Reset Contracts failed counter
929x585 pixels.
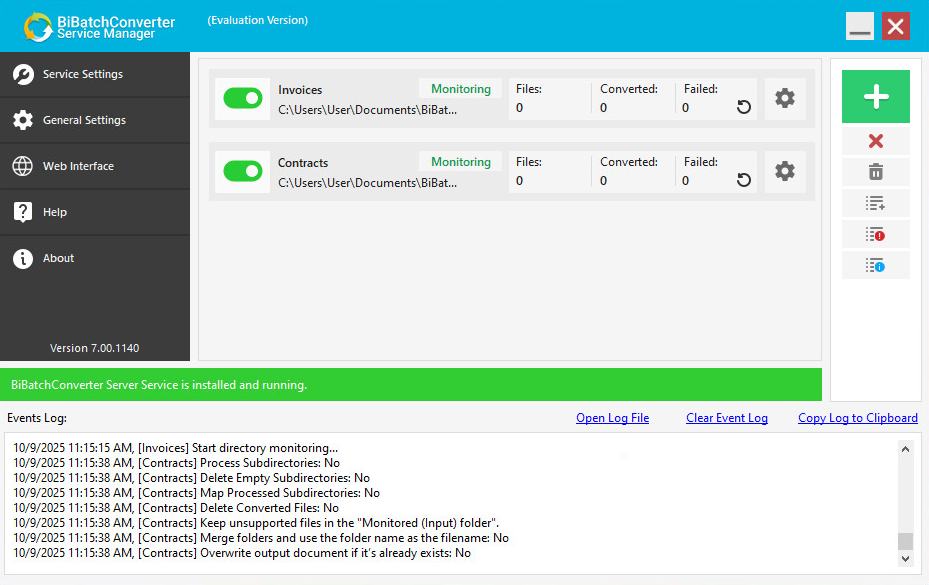[744, 180]
